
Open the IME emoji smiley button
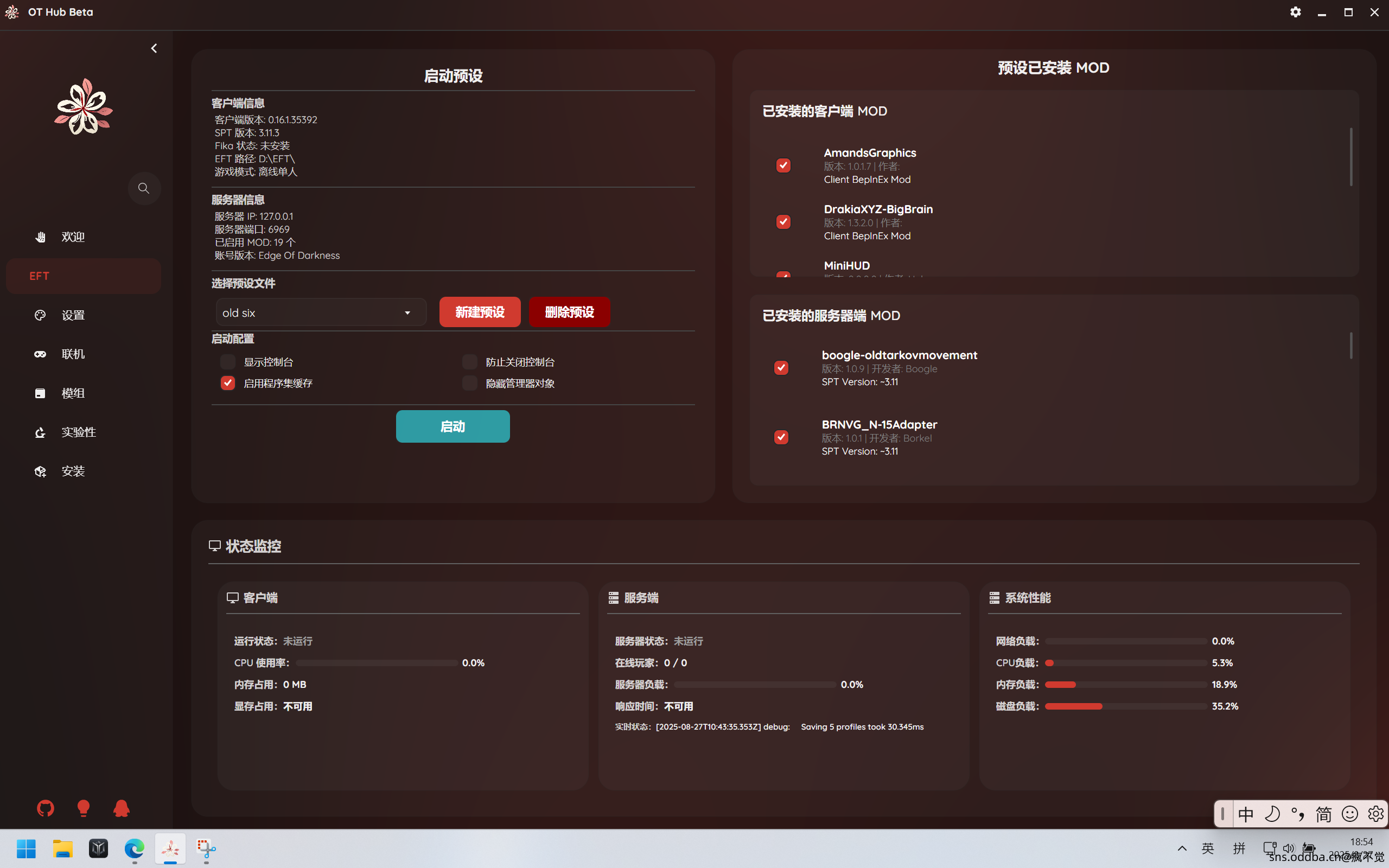1349,814
